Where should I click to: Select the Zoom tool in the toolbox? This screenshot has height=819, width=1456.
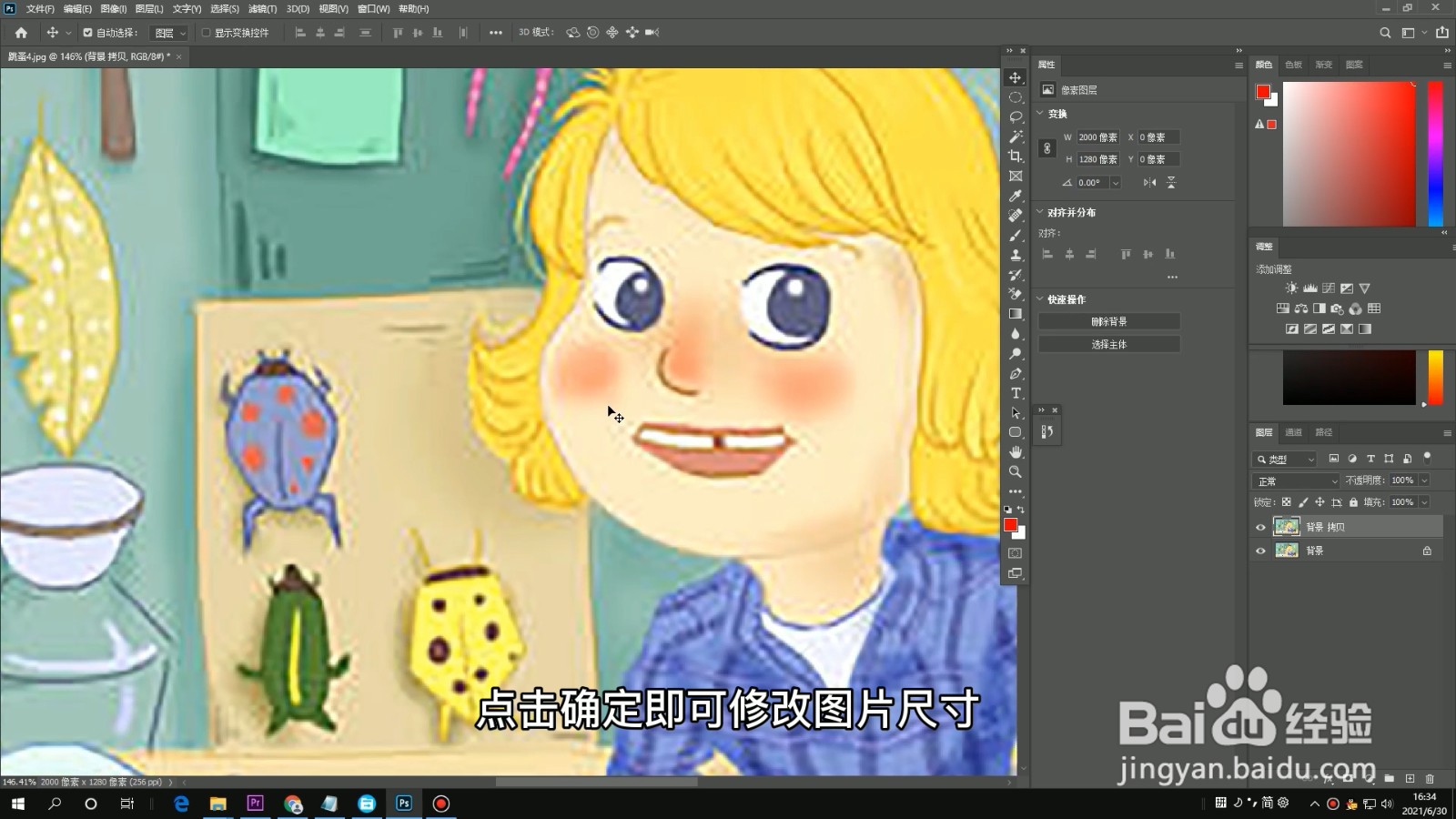coord(1016,472)
